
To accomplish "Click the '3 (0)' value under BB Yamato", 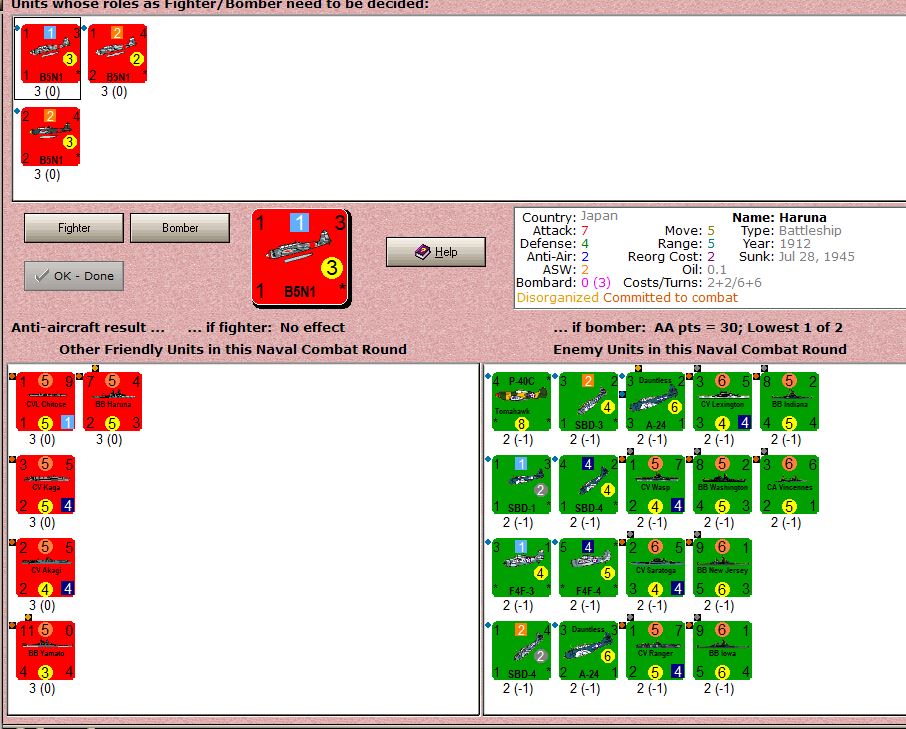I will point(42,689).
